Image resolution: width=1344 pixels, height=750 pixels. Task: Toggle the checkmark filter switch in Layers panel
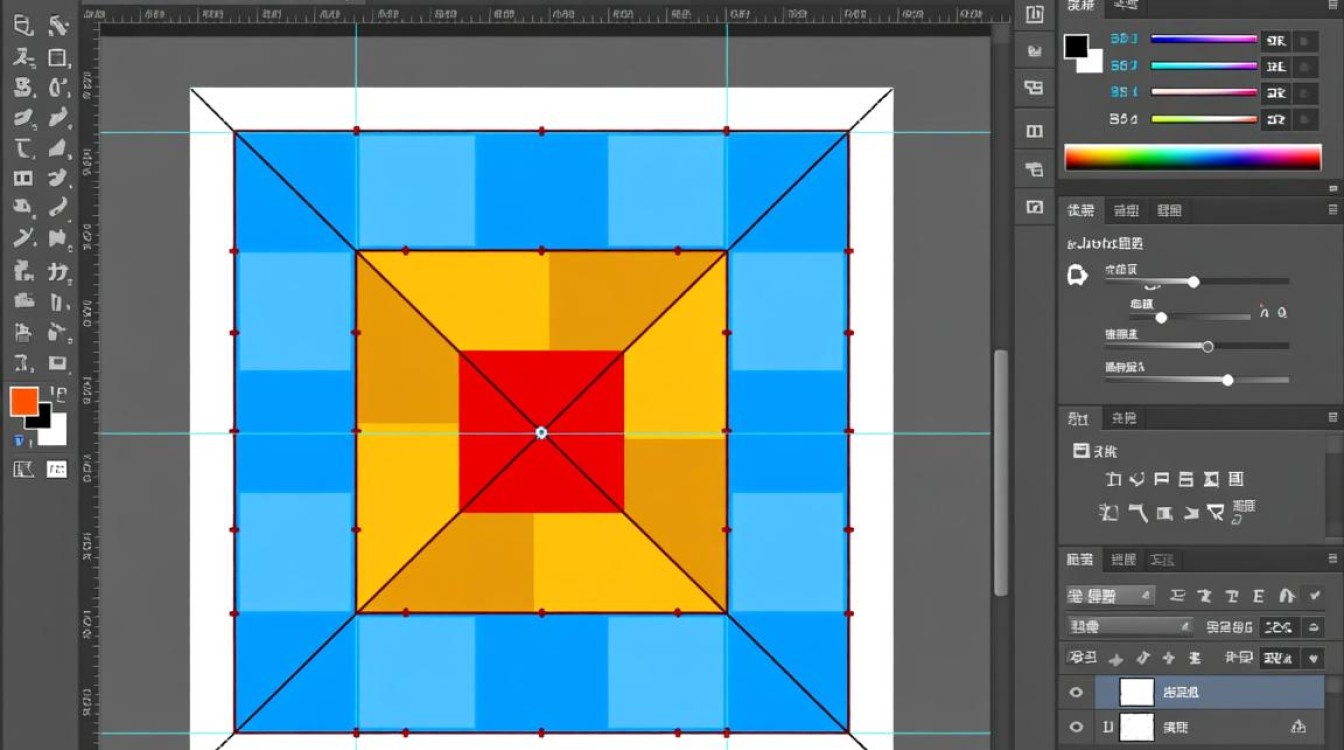(1314, 596)
